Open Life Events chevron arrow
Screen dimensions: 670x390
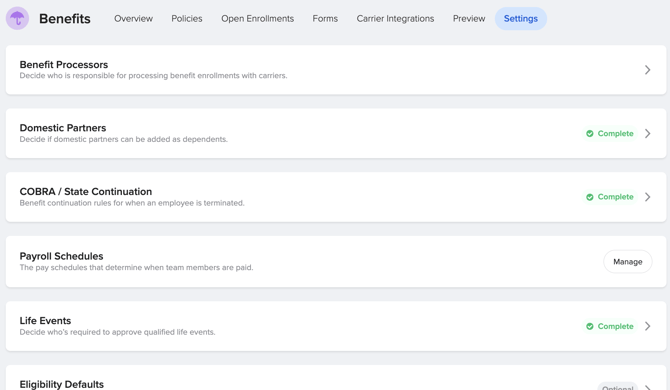tap(647, 326)
